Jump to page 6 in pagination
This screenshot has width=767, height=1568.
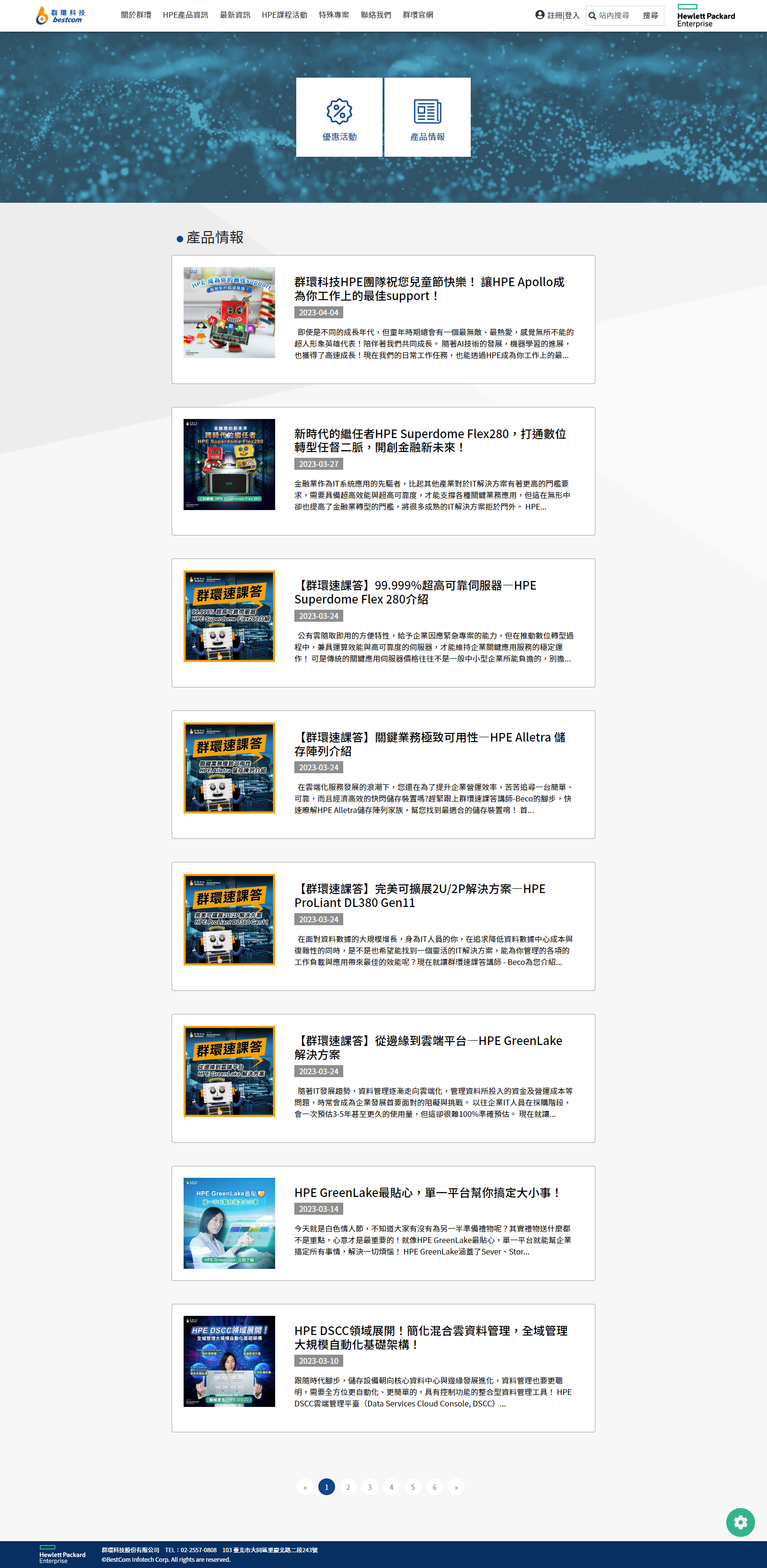click(434, 1487)
